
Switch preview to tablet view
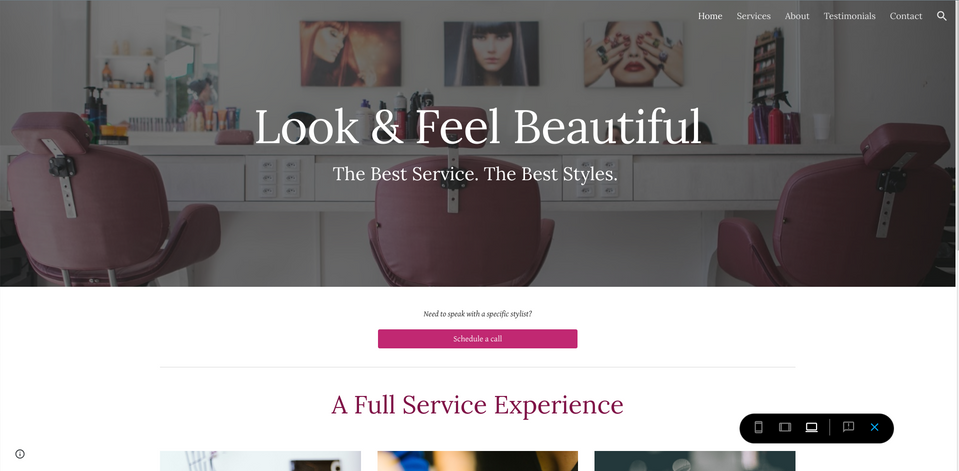785,427
